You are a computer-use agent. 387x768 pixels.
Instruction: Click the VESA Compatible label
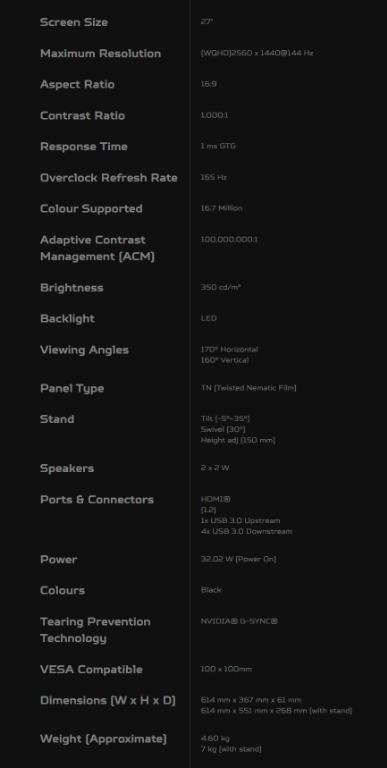coord(91,670)
